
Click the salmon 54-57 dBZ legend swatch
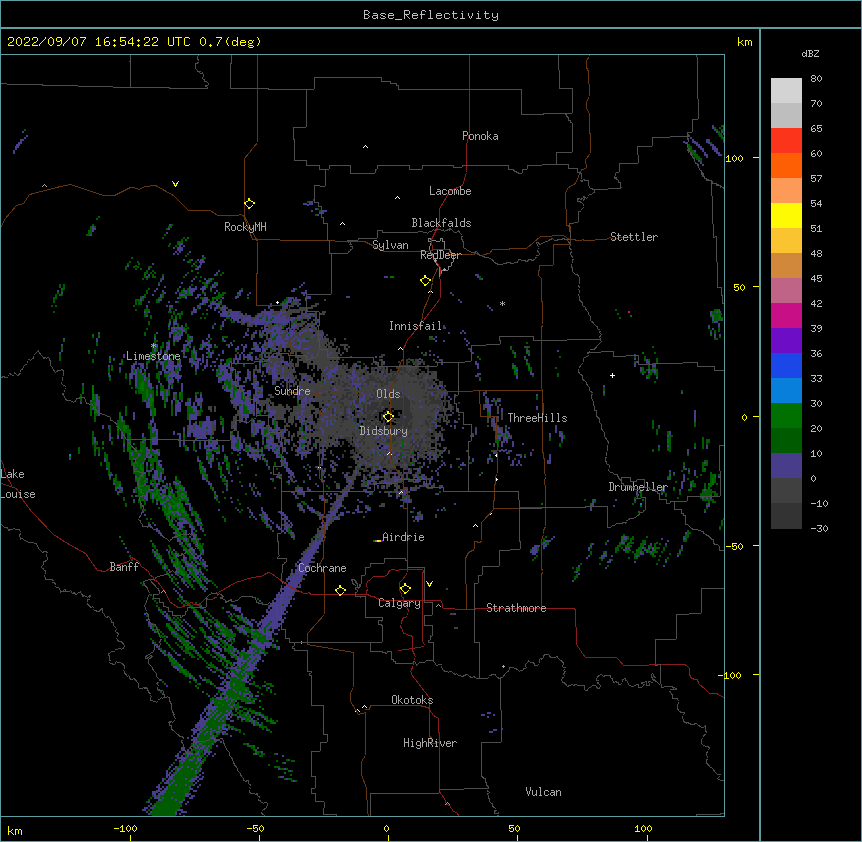point(786,191)
